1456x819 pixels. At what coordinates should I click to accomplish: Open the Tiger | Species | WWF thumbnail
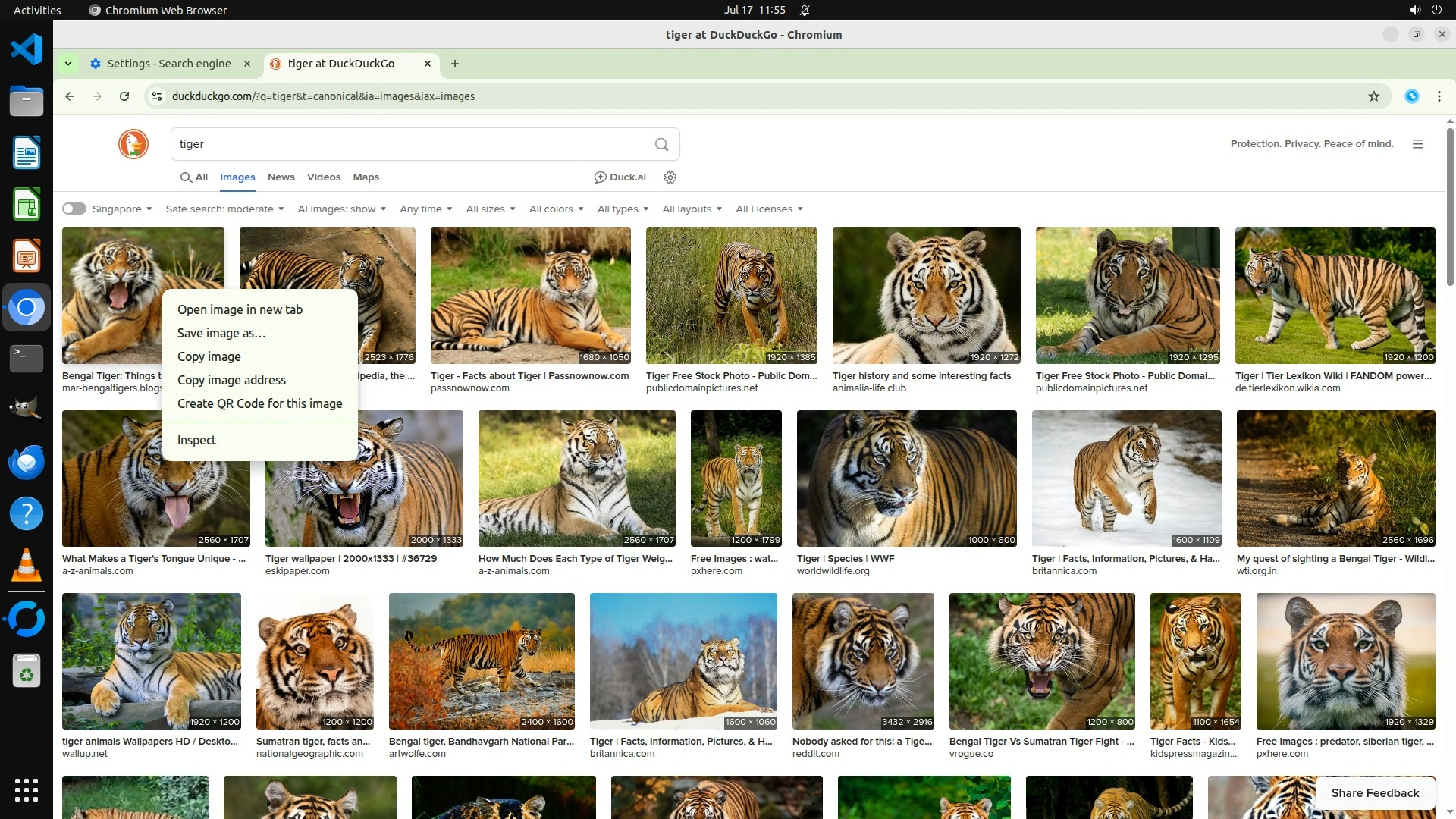(906, 478)
